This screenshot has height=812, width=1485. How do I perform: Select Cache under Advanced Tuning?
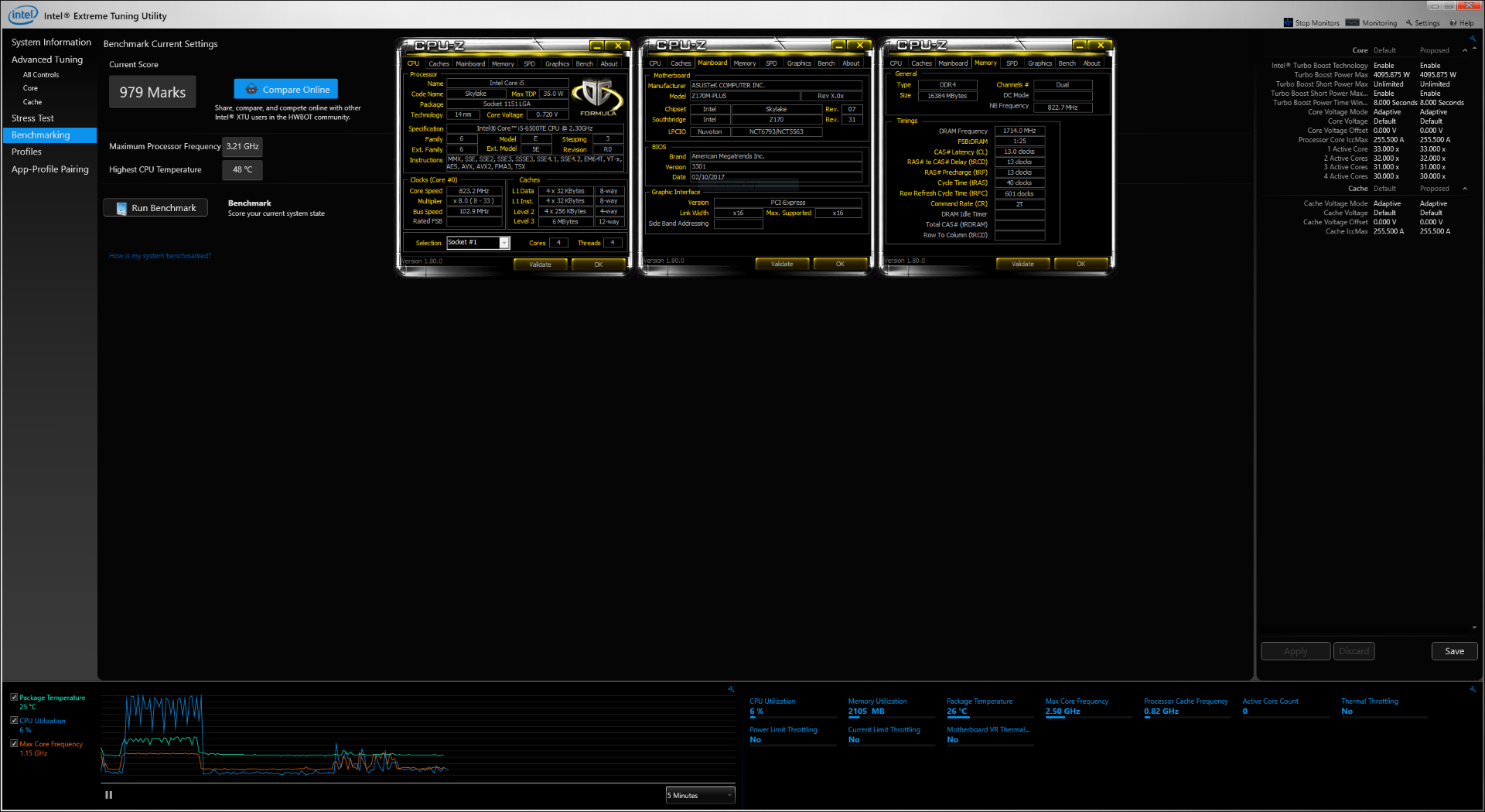[x=32, y=102]
